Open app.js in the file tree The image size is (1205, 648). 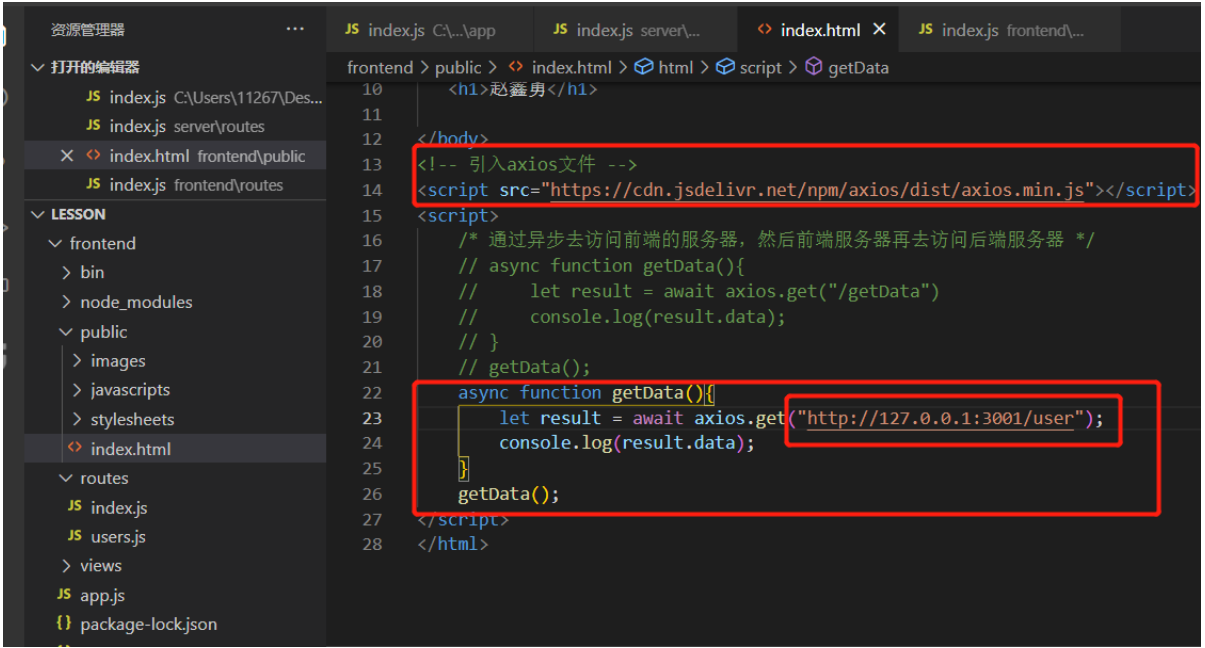tap(103, 595)
